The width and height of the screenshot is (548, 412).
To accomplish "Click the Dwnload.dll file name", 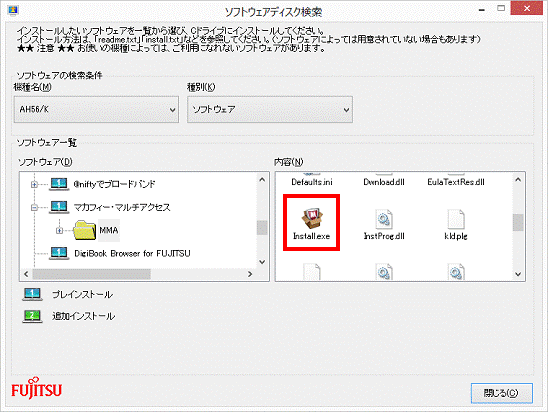I will (x=384, y=182).
